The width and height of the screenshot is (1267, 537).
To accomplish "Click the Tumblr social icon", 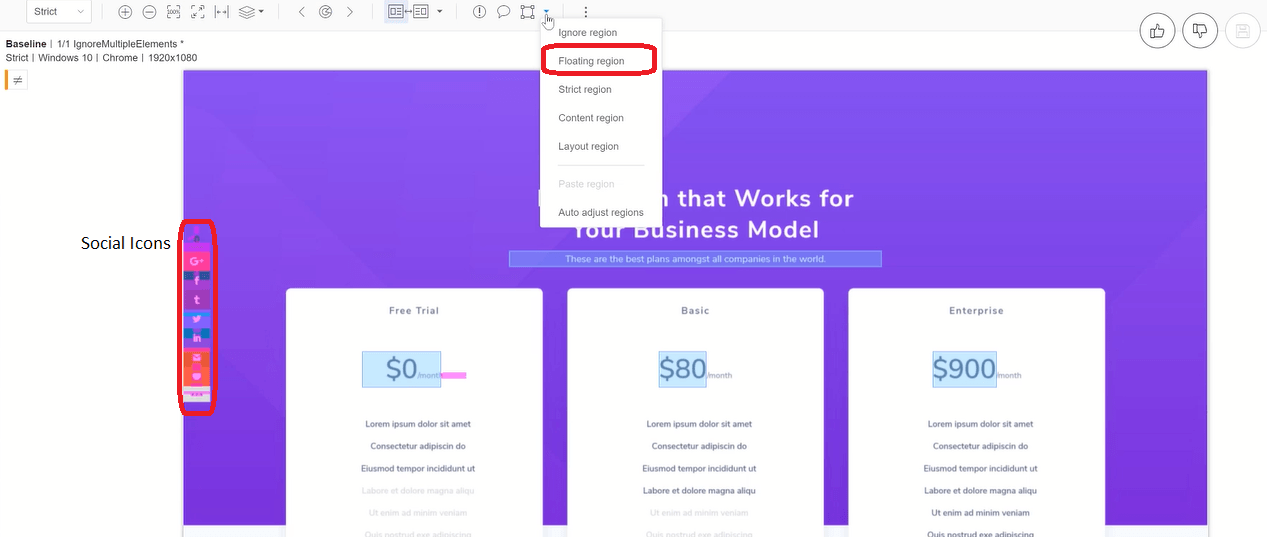I will pyautogui.click(x=196, y=300).
